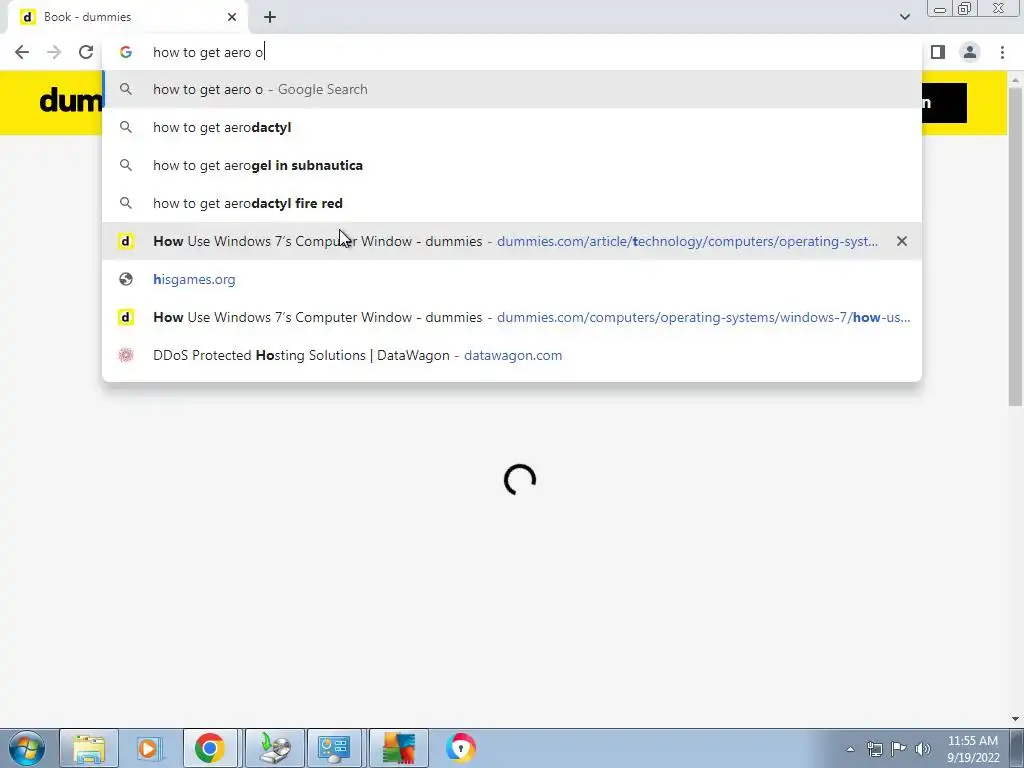This screenshot has height=768, width=1024.
Task: Open the disk installer taskbar icon
Action: tap(274, 748)
